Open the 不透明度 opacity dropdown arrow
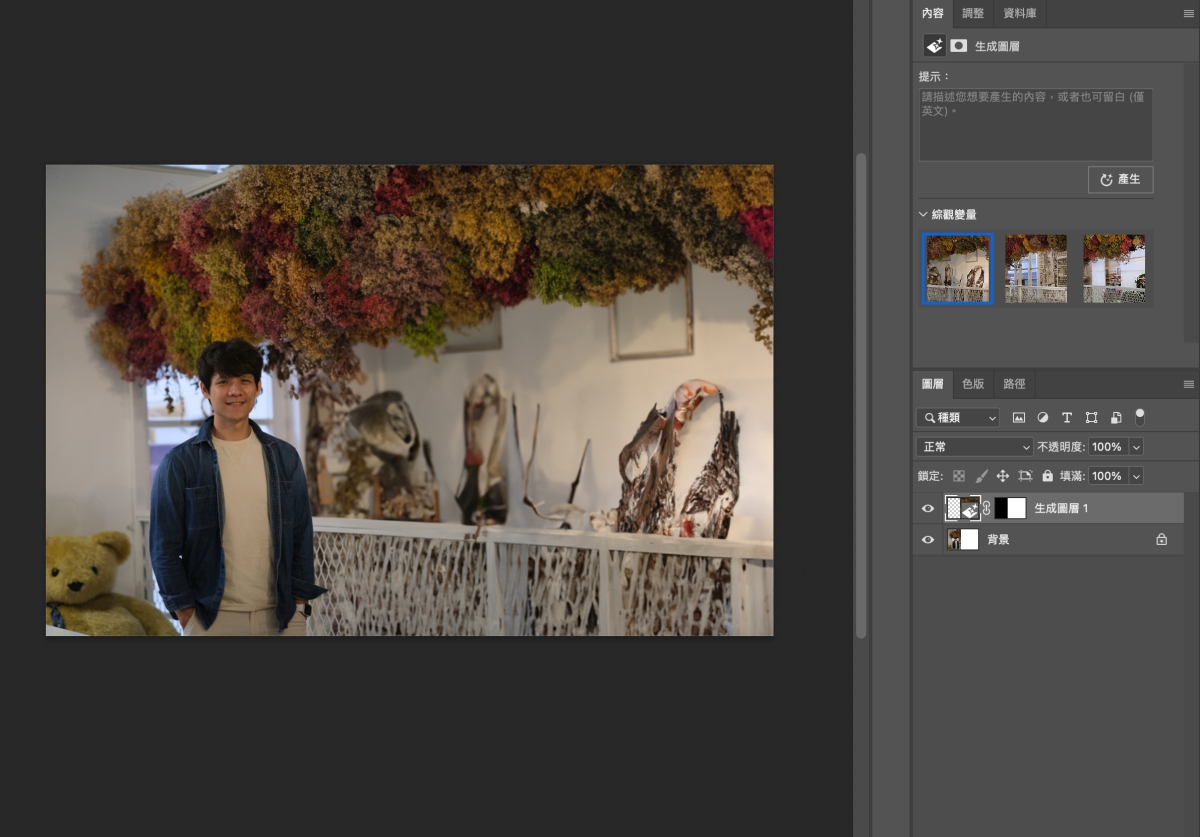The height and width of the screenshot is (837, 1200). point(1135,447)
